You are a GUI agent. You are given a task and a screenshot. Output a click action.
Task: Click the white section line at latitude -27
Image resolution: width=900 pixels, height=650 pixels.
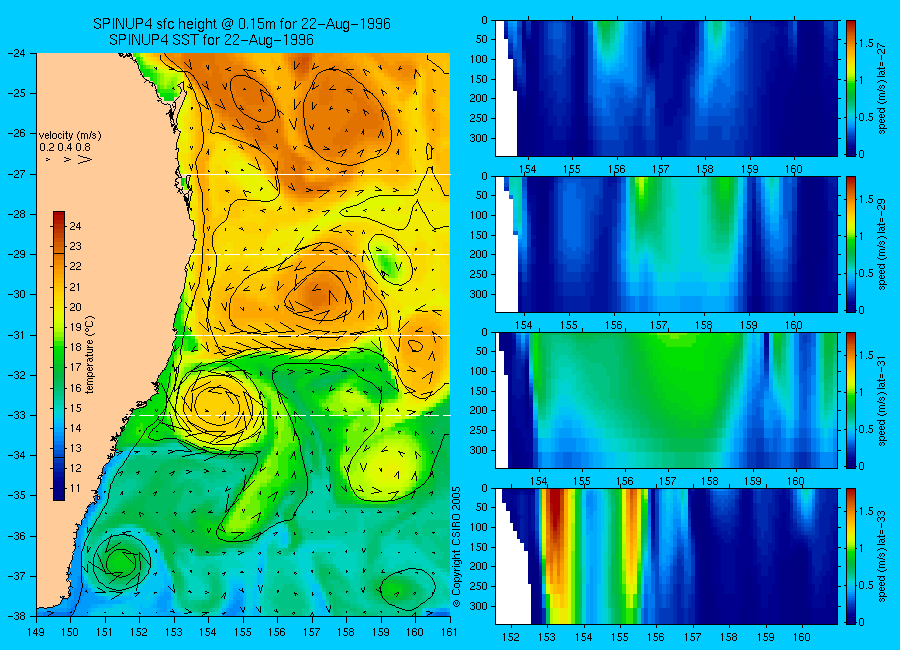(x=320, y=174)
